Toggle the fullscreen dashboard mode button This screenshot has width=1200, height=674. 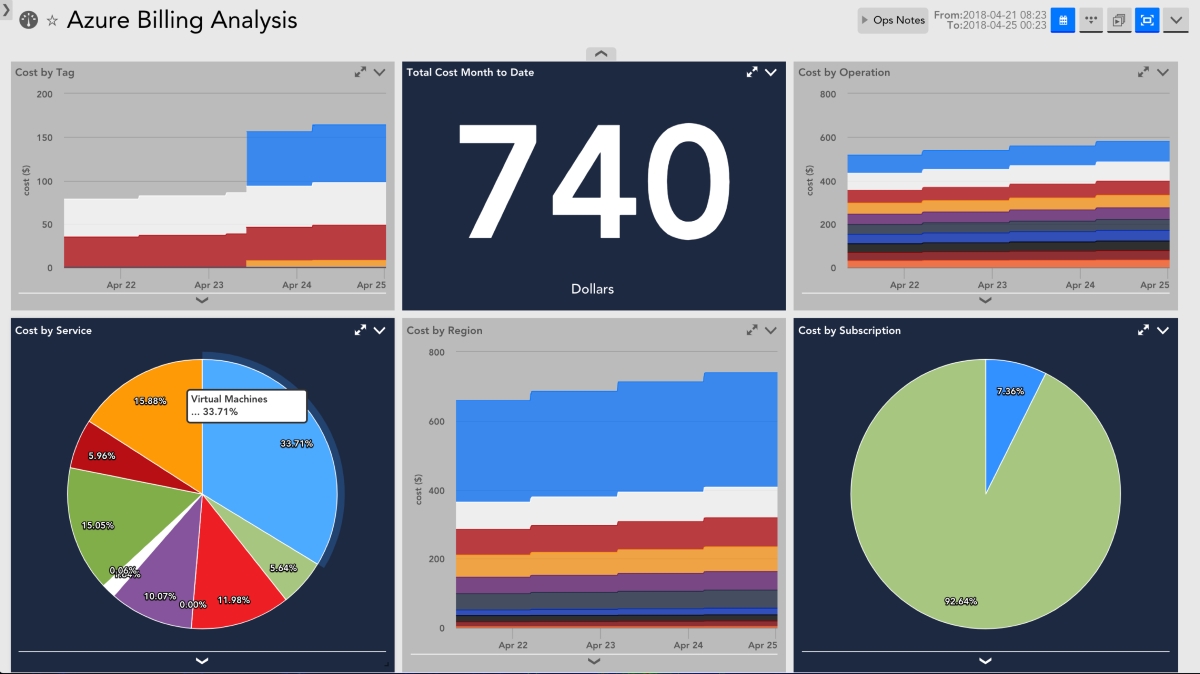pos(1147,20)
